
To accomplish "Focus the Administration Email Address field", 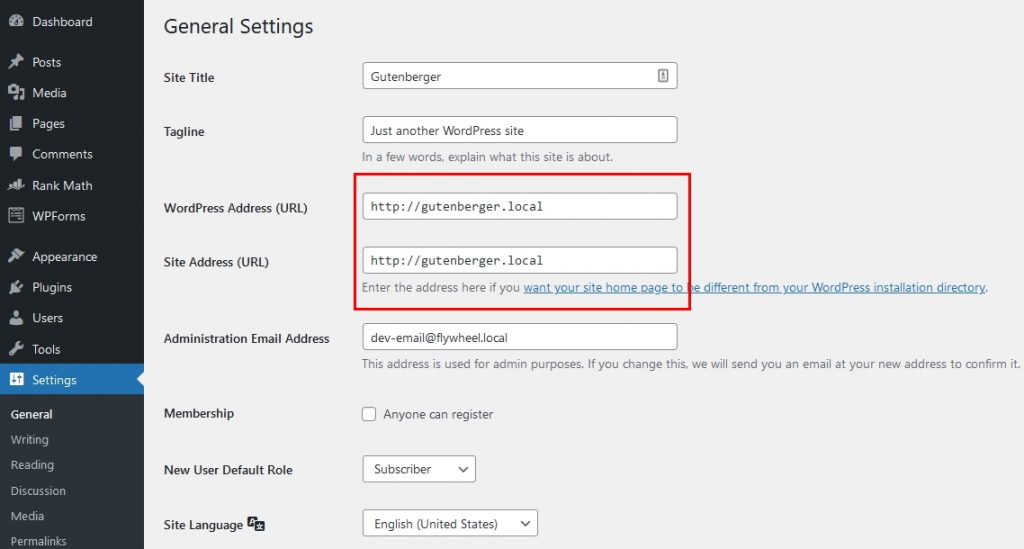I will pos(519,337).
